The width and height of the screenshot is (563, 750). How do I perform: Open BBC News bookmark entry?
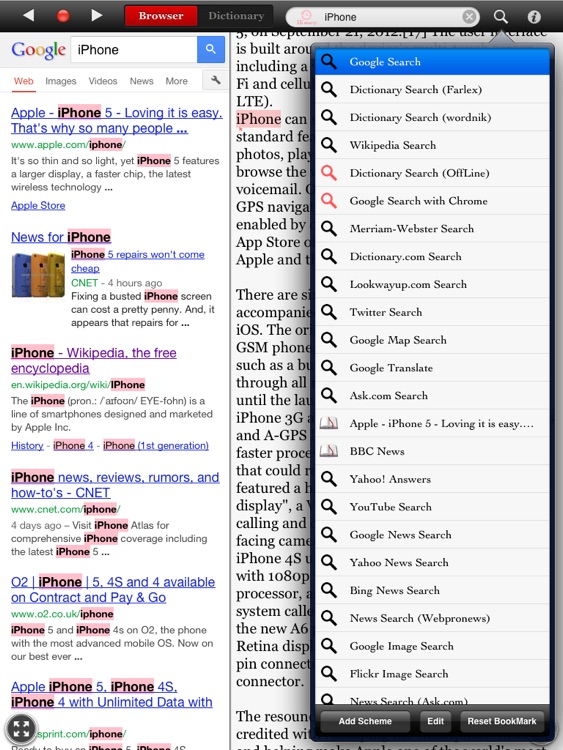432,451
